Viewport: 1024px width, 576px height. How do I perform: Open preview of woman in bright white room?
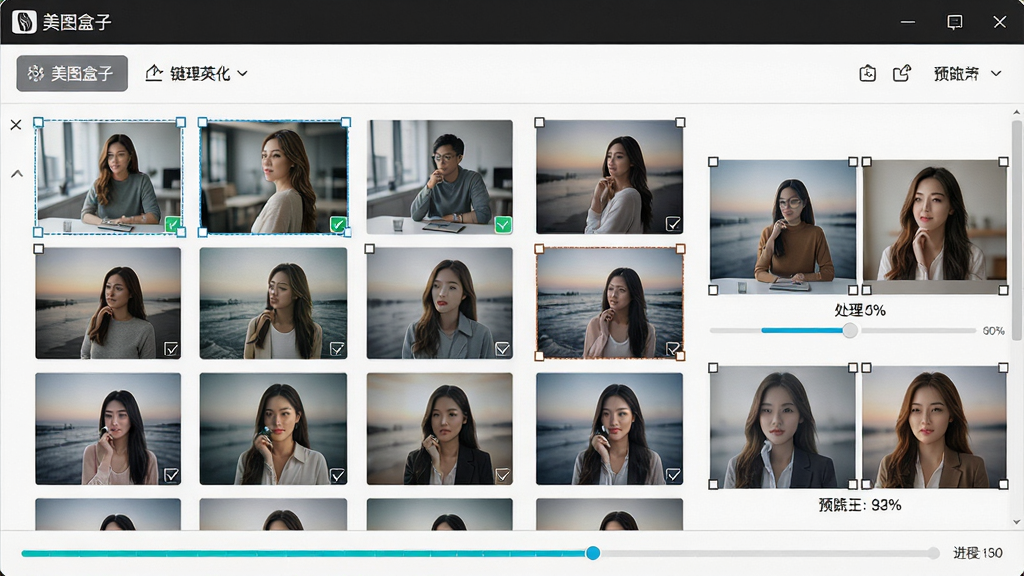[935, 226]
